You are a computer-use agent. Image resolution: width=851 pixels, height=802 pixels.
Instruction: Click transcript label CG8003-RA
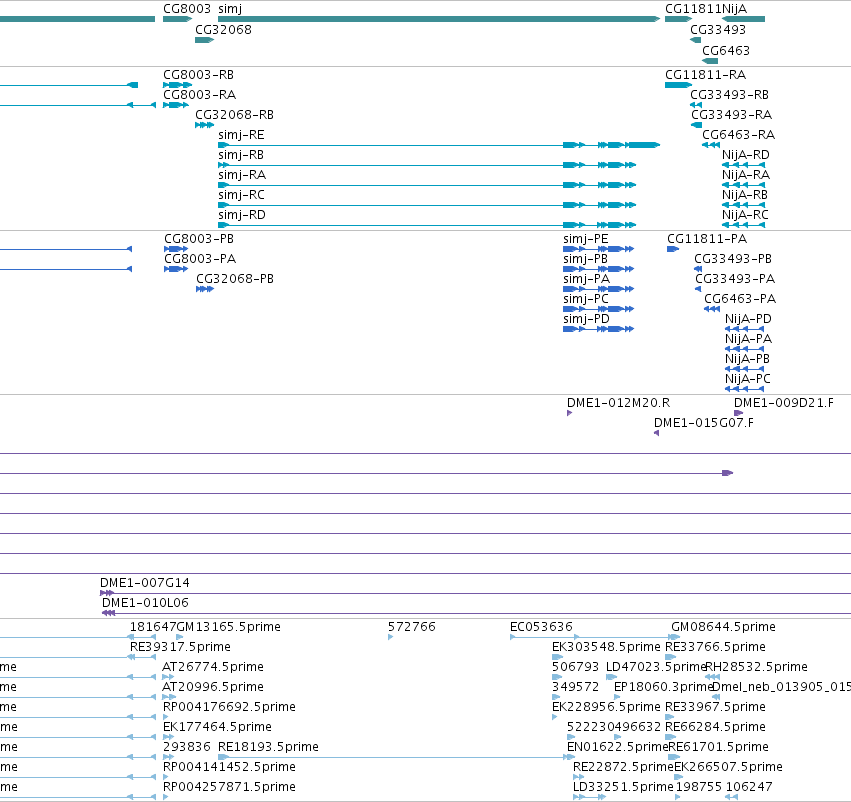tap(200, 94)
